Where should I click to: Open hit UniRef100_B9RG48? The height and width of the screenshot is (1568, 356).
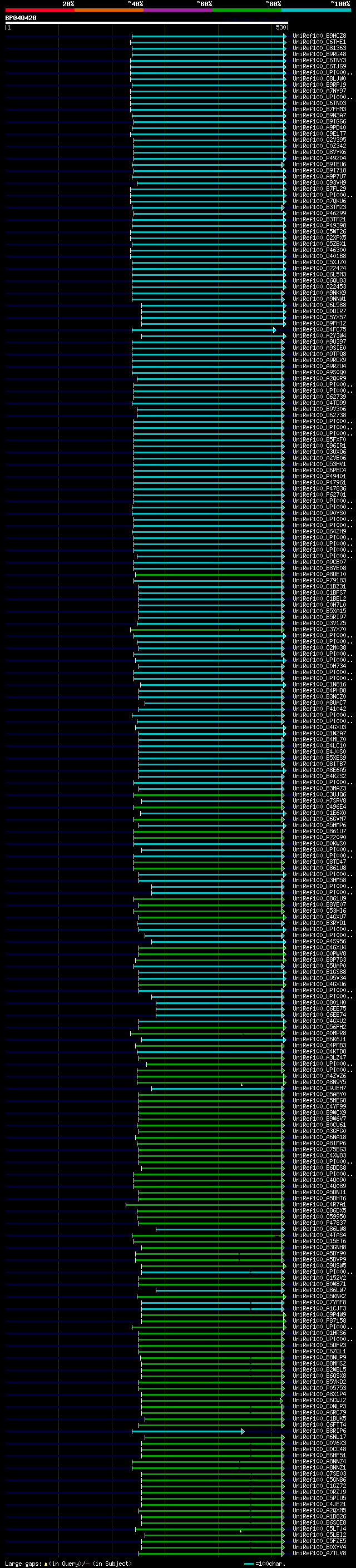[x=319, y=54]
